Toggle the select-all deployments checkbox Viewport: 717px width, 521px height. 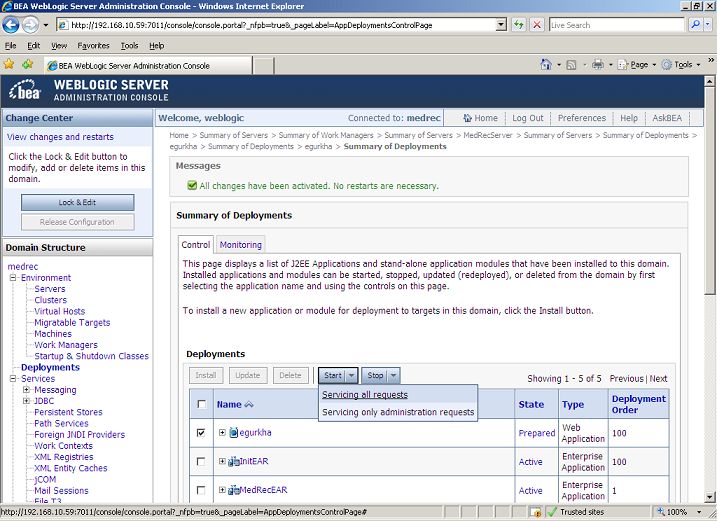pos(201,404)
